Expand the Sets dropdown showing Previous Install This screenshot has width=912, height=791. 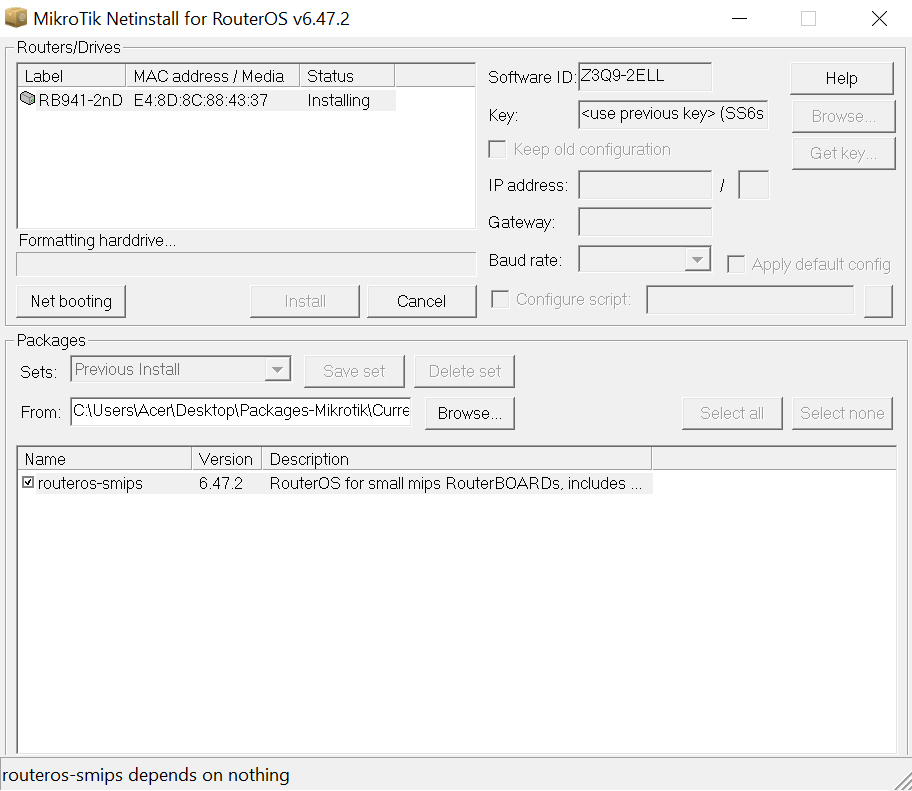277,369
